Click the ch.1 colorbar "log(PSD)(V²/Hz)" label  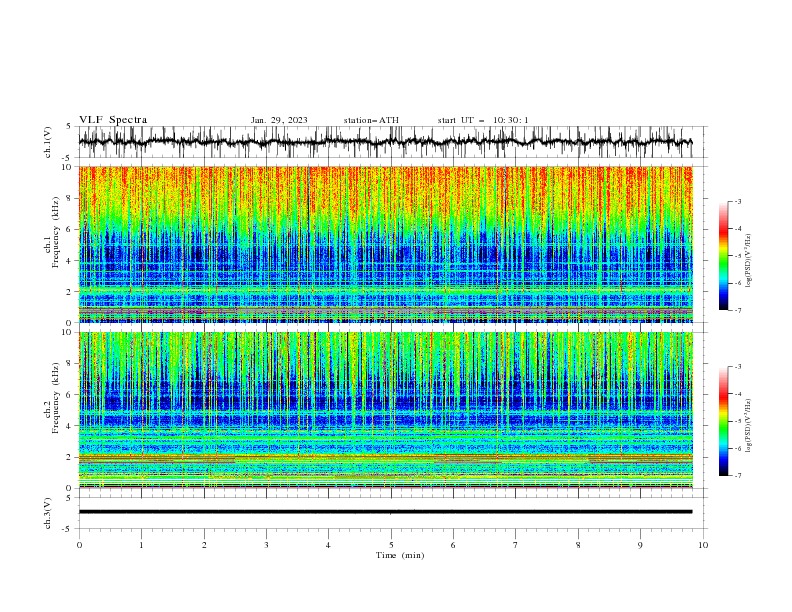pos(748,261)
